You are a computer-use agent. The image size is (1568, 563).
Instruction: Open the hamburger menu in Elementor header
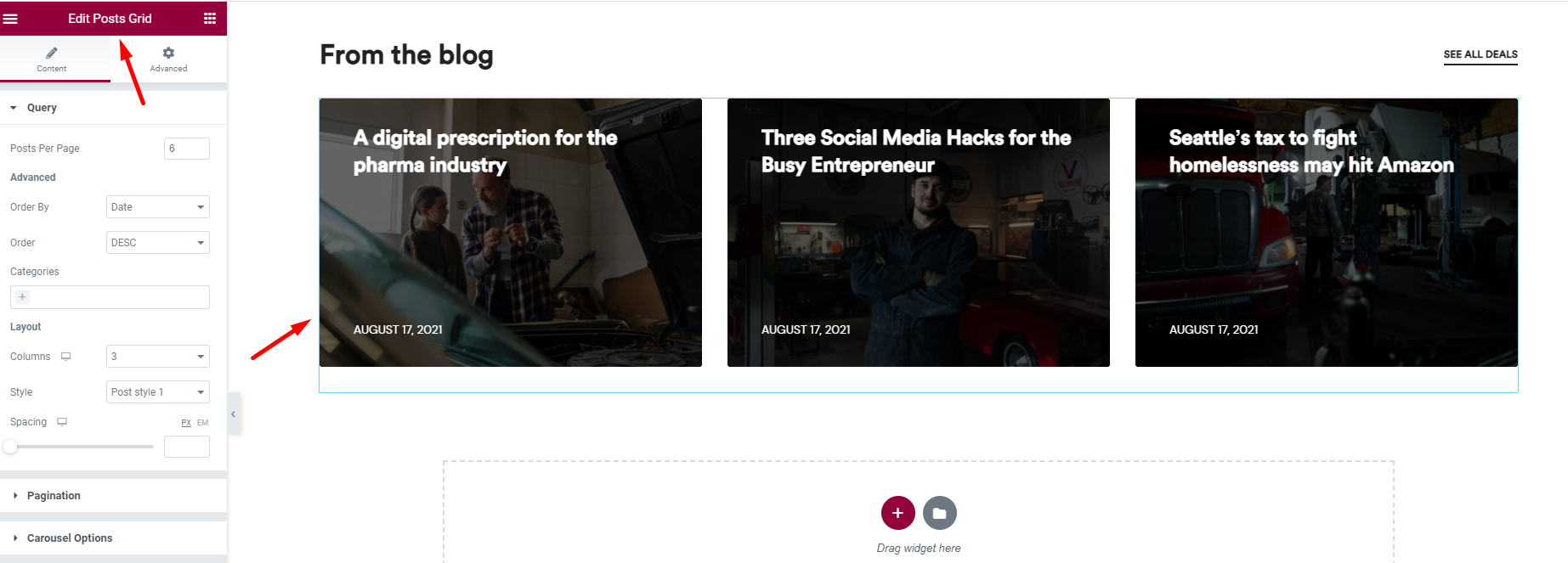point(11,19)
